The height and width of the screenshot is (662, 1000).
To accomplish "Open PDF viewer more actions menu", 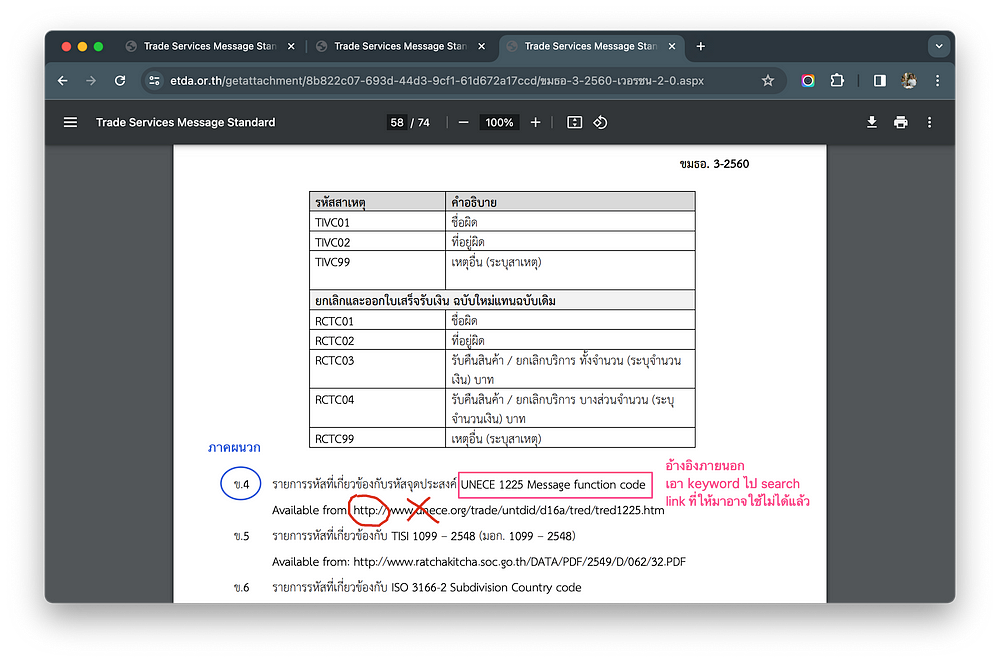I will [930, 122].
